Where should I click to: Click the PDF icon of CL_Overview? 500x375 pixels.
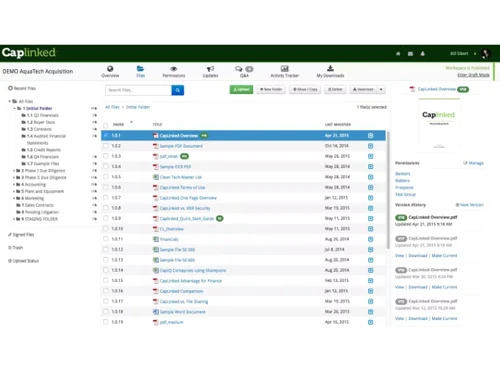[155, 229]
